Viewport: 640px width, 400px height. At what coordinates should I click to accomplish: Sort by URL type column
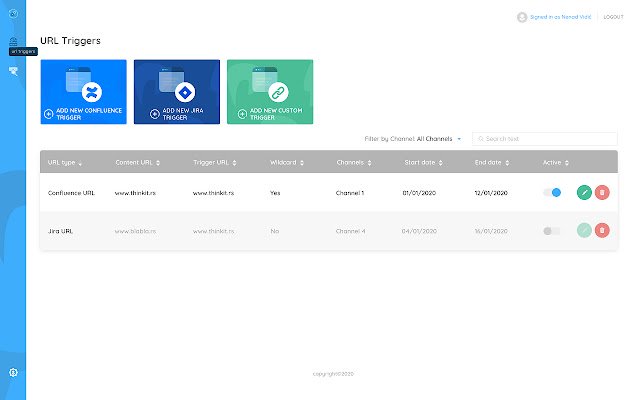65,162
